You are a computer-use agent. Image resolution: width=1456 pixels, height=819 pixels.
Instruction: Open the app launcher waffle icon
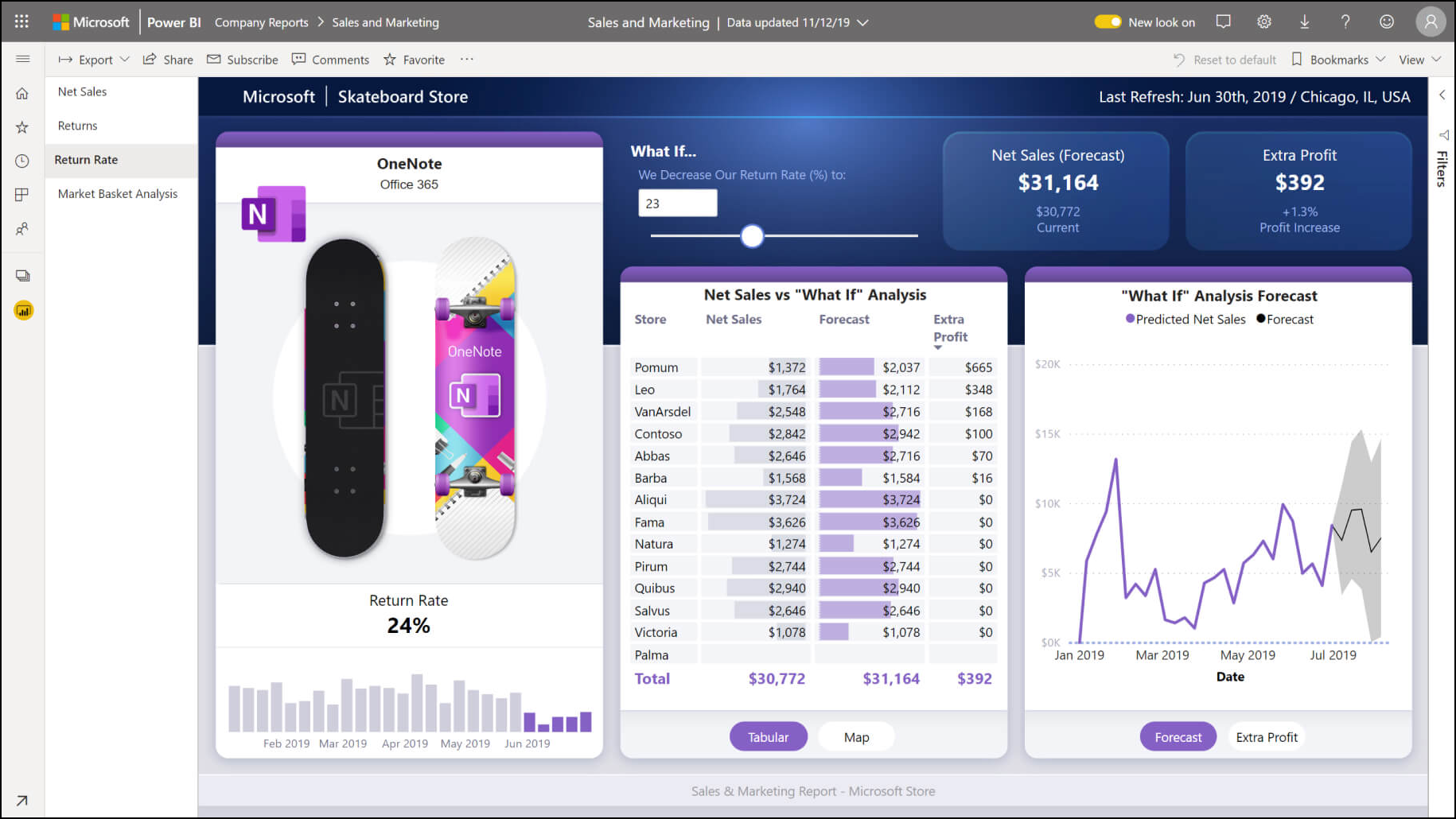click(x=21, y=21)
